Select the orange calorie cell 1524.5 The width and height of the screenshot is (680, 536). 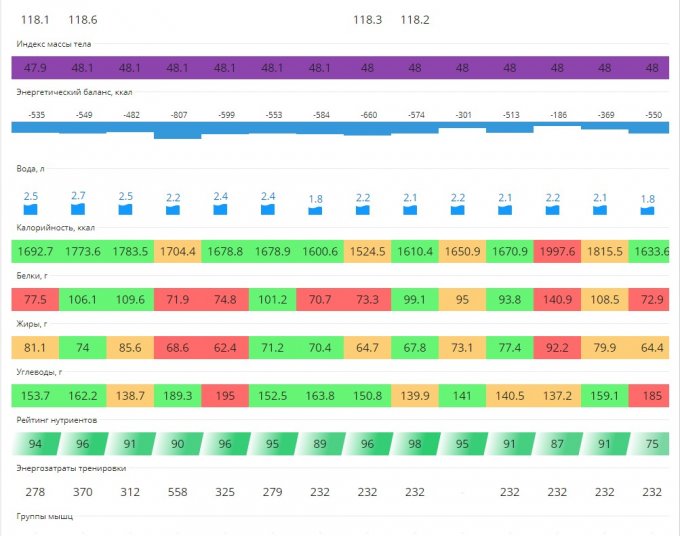tap(367, 251)
